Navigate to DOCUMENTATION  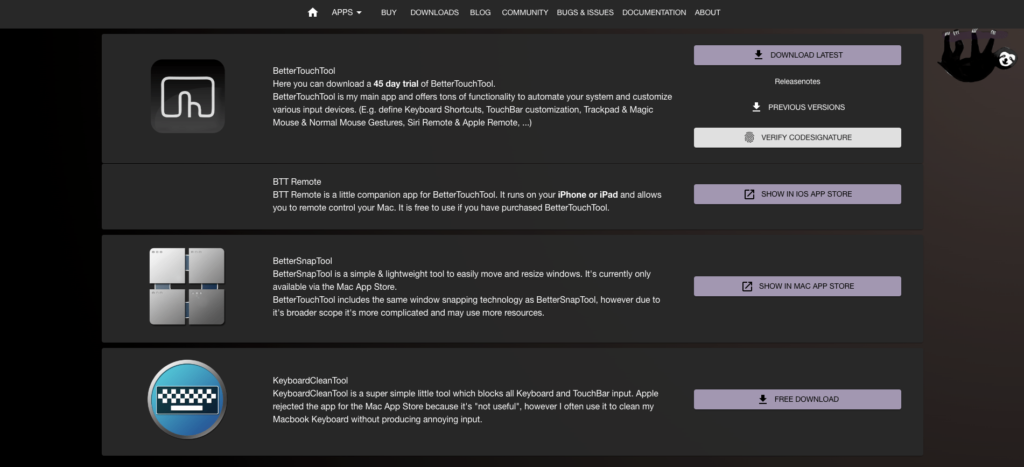[x=654, y=12]
